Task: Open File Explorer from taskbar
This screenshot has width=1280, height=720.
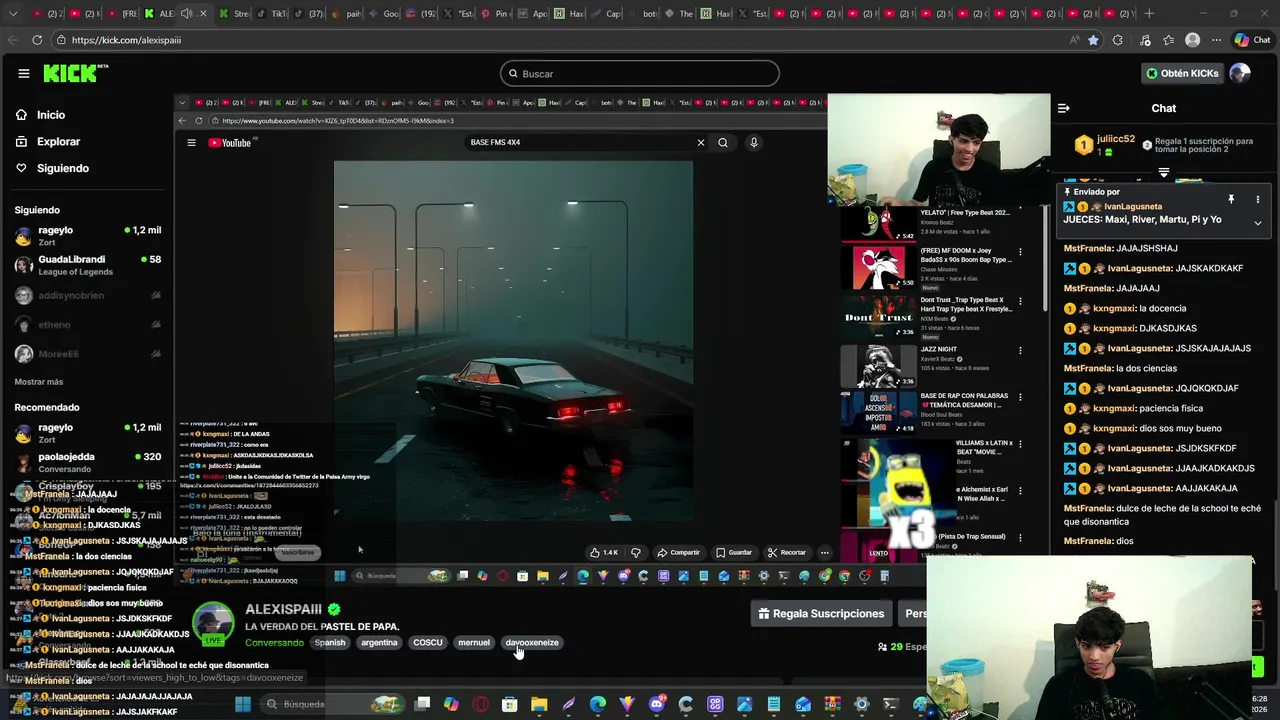Action: [x=539, y=704]
